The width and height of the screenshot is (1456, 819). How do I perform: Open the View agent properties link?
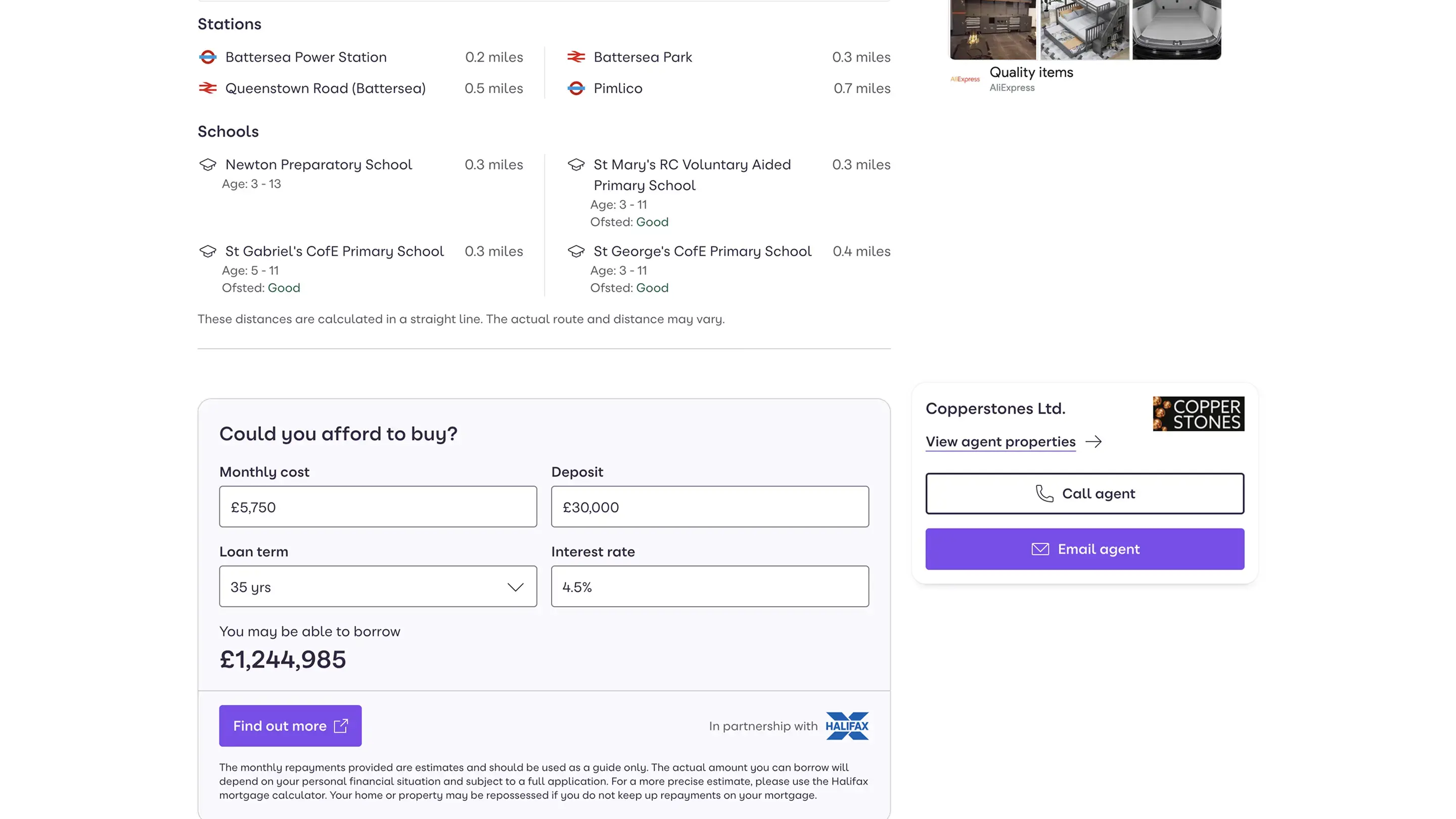[1000, 441]
